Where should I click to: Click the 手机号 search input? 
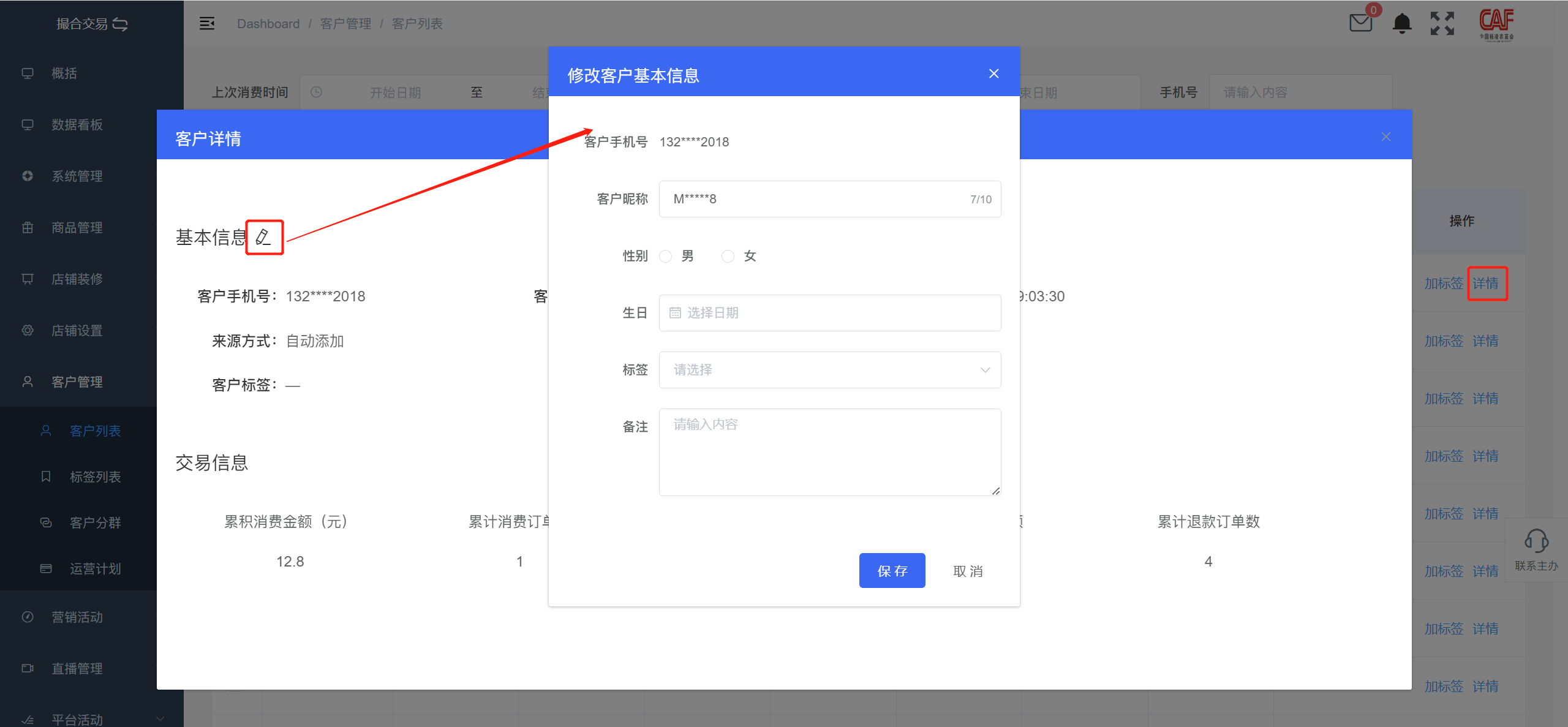(1300, 92)
